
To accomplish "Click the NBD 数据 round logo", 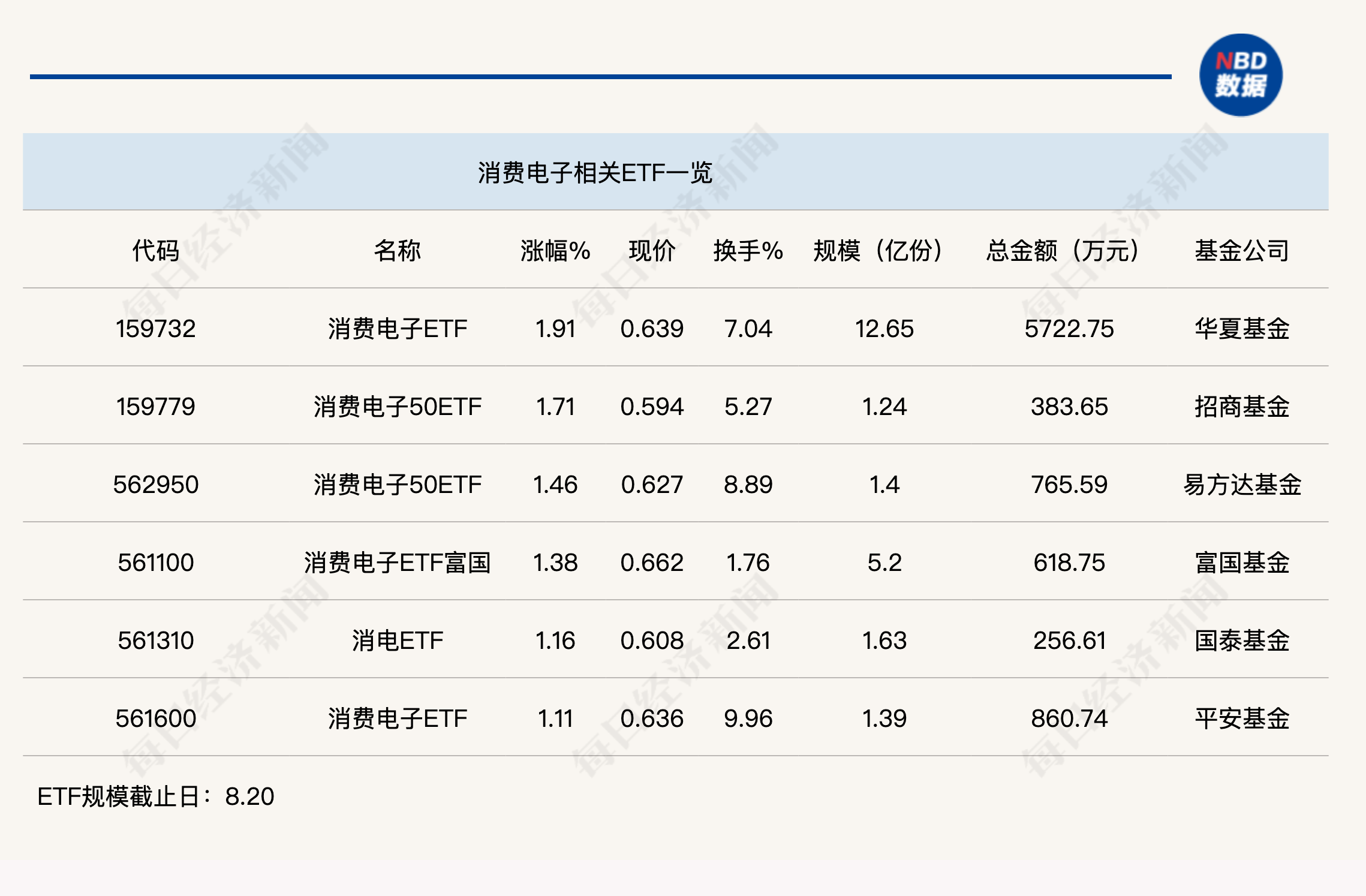I will pyautogui.click(x=1241, y=75).
